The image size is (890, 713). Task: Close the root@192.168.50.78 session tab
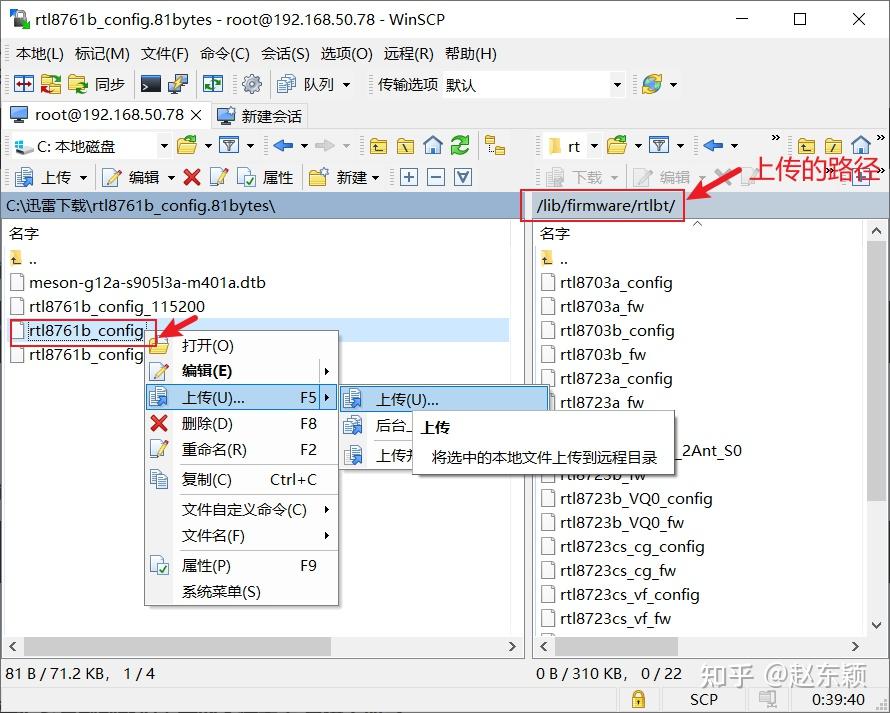(x=196, y=115)
